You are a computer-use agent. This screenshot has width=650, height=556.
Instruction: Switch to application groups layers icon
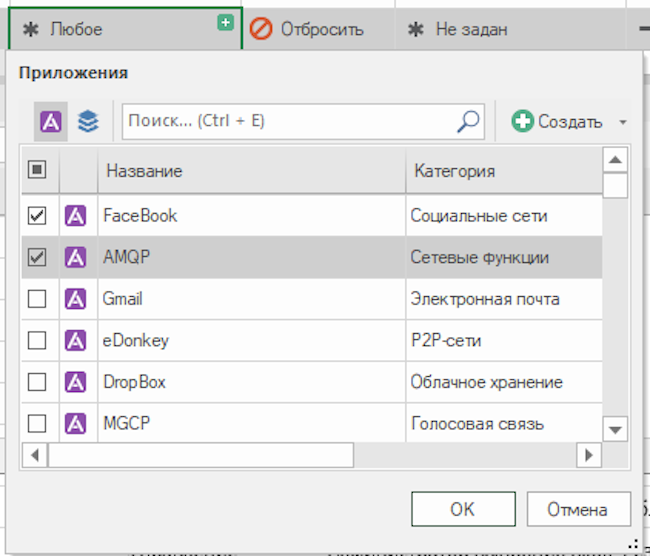coord(89,122)
